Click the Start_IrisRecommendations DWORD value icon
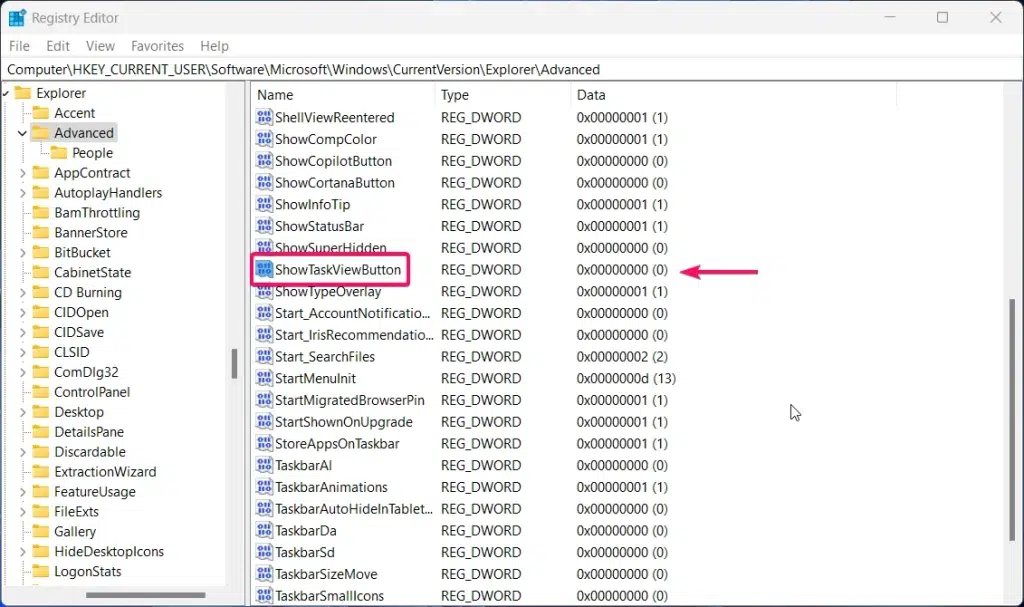The image size is (1024, 607). click(264, 335)
